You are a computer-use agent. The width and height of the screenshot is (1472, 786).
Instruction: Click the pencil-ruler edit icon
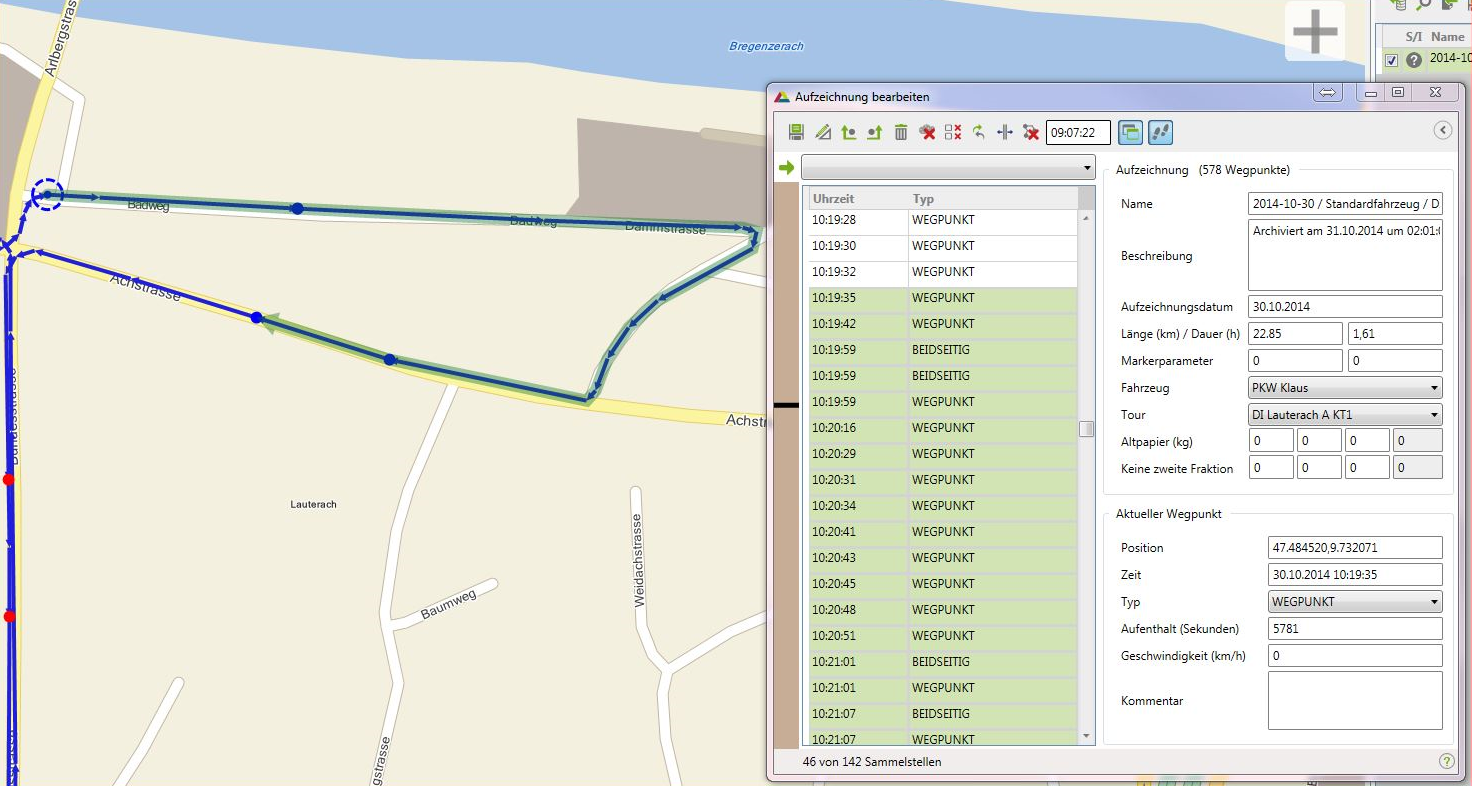[822, 132]
